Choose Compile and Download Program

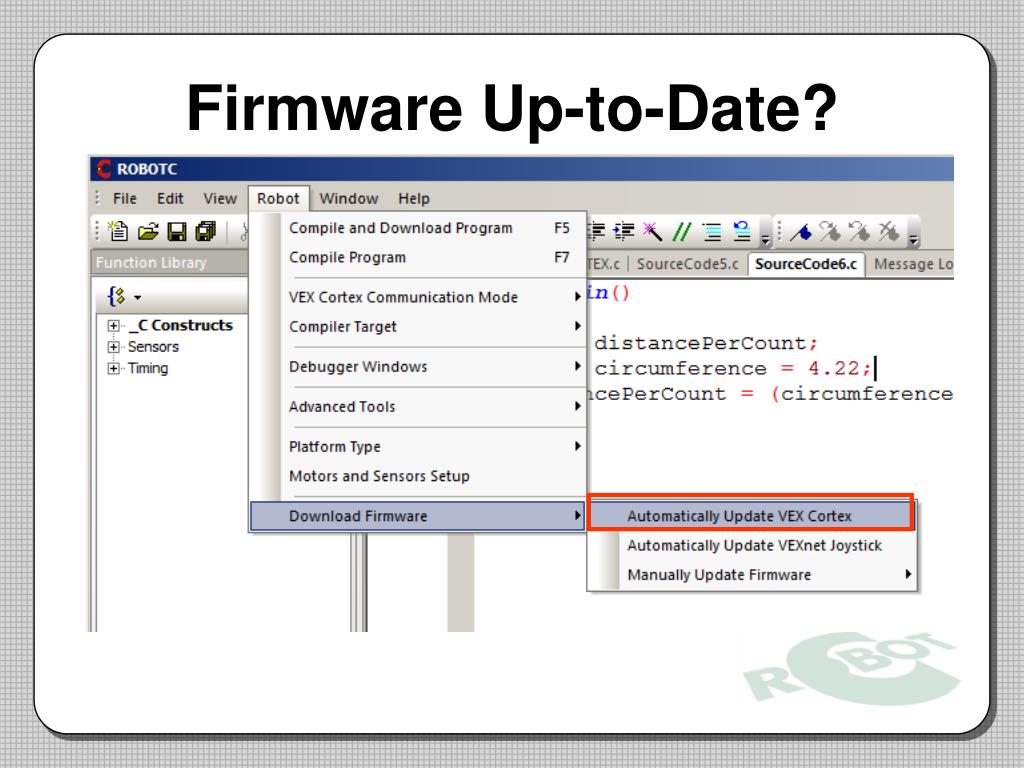coord(417,228)
